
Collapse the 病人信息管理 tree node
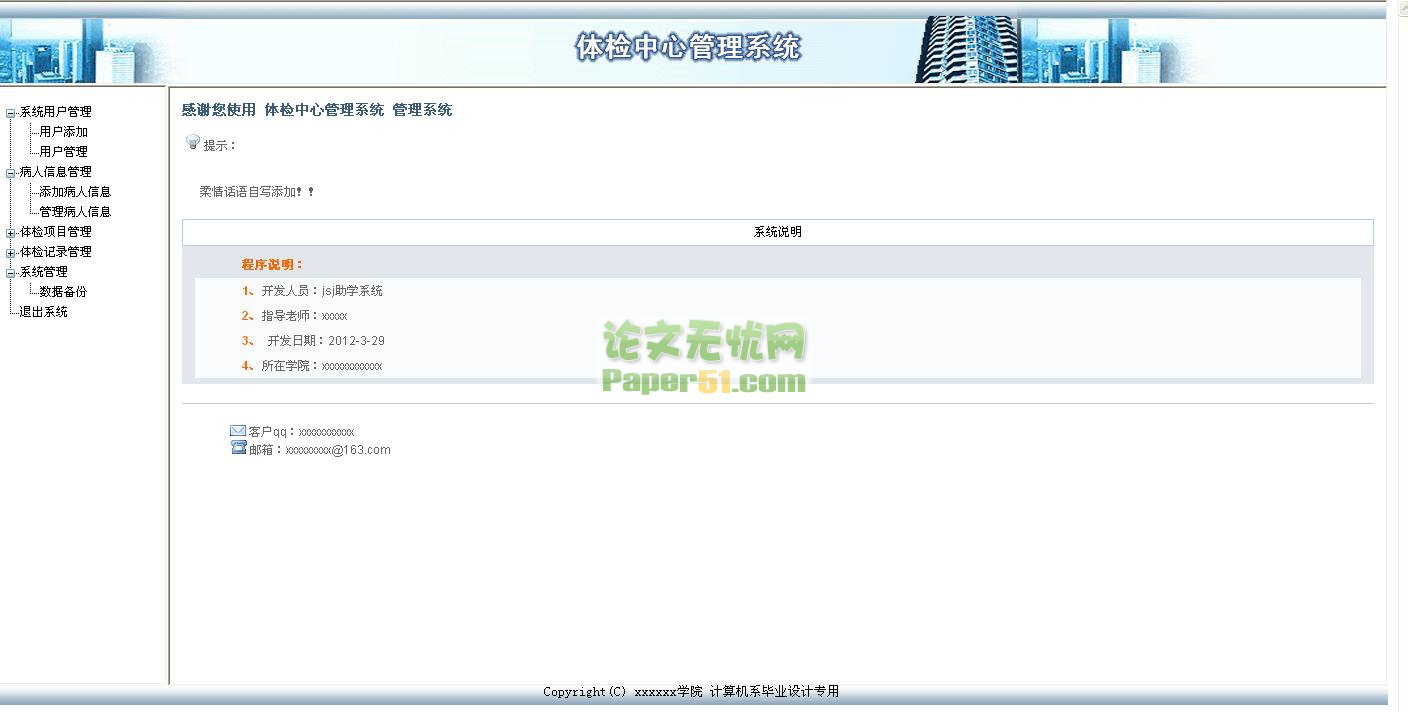(x=11, y=173)
